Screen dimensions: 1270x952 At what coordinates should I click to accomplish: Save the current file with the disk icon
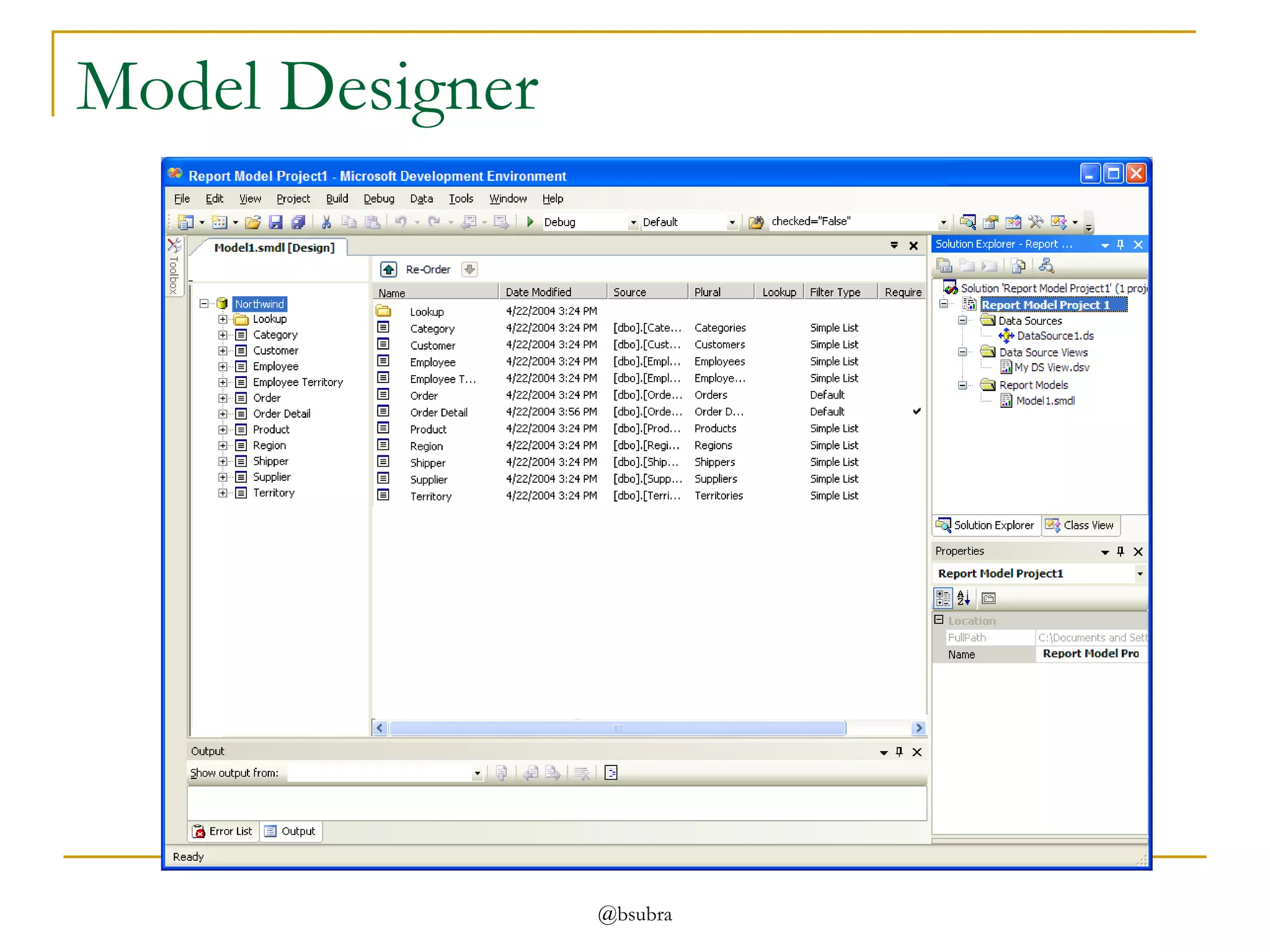(x=276, y=222)
